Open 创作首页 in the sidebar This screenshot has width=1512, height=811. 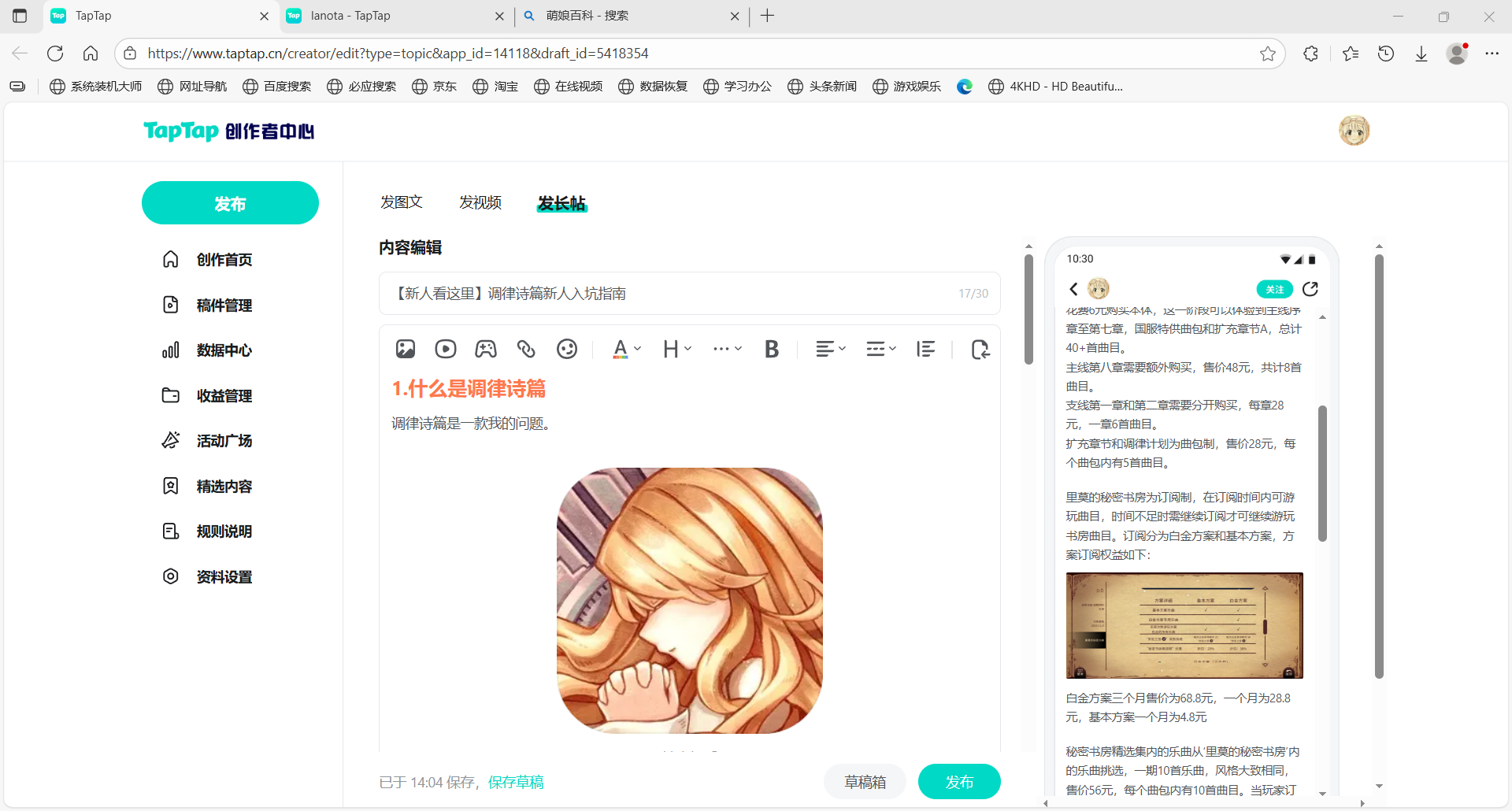(x=208, y=260)
